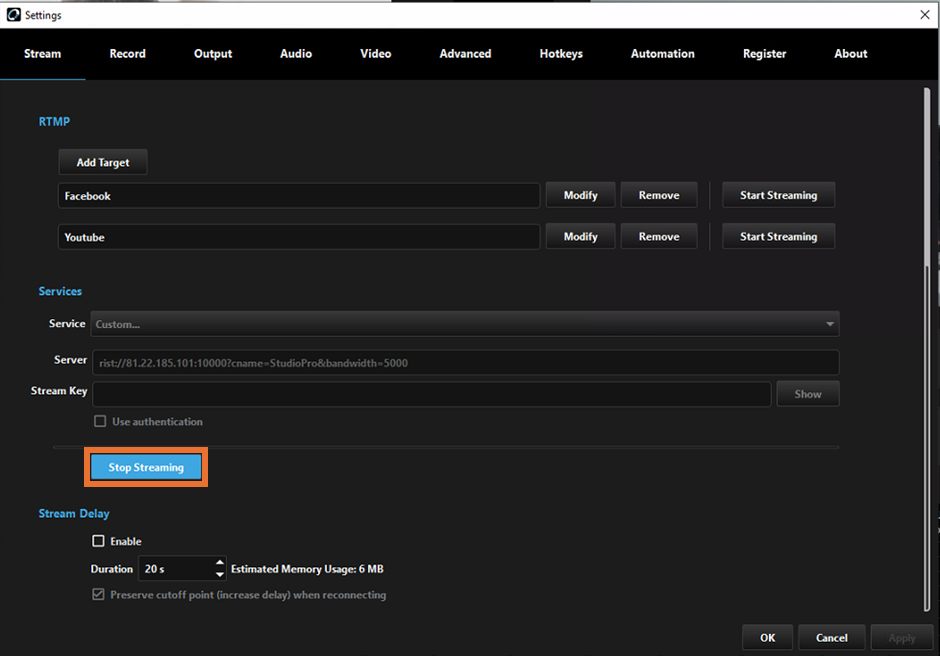Stop the active stream

[146, 466]
